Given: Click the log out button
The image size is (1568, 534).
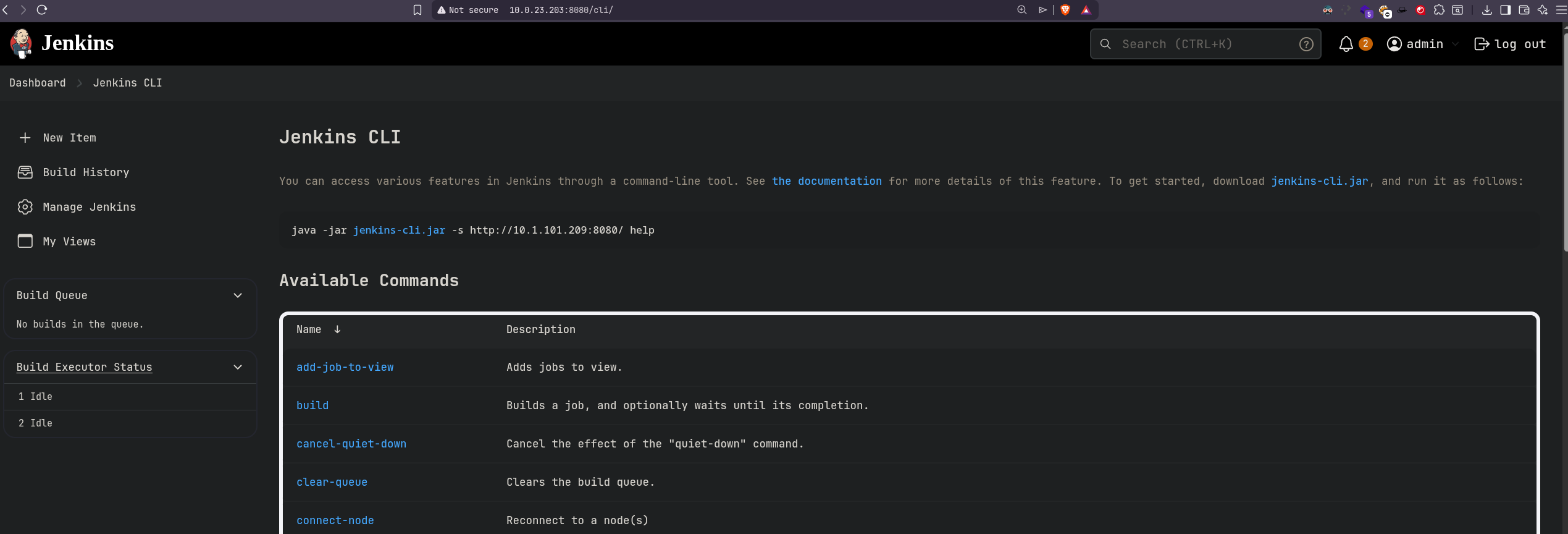Looking at the screenshot, I should [1510, 44].
